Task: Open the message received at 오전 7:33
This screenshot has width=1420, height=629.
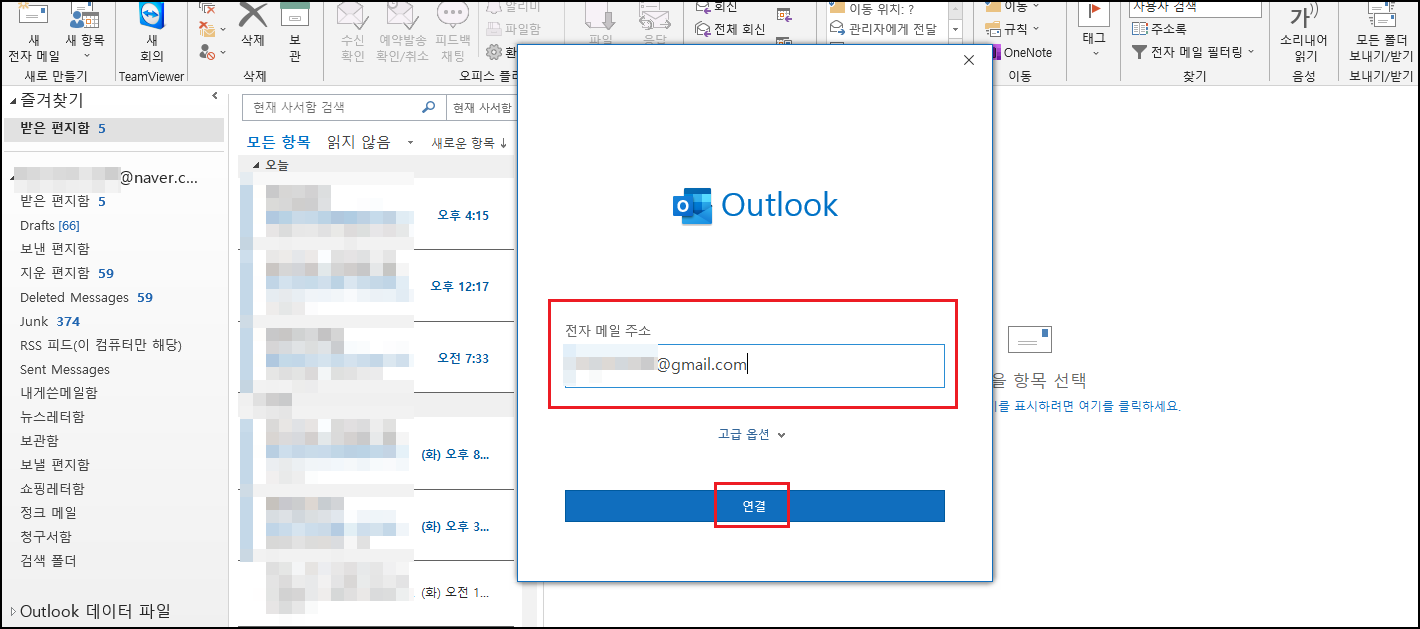Action: pos(377,358)
